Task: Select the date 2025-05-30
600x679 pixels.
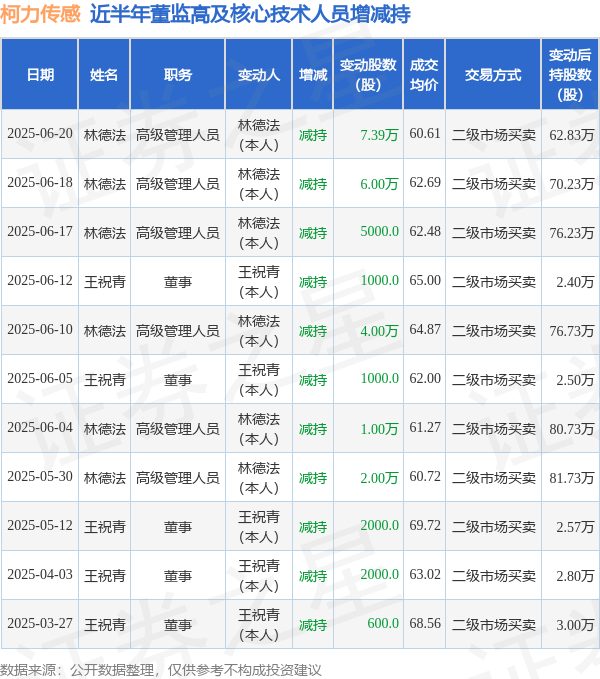Action: pos(40,476)
